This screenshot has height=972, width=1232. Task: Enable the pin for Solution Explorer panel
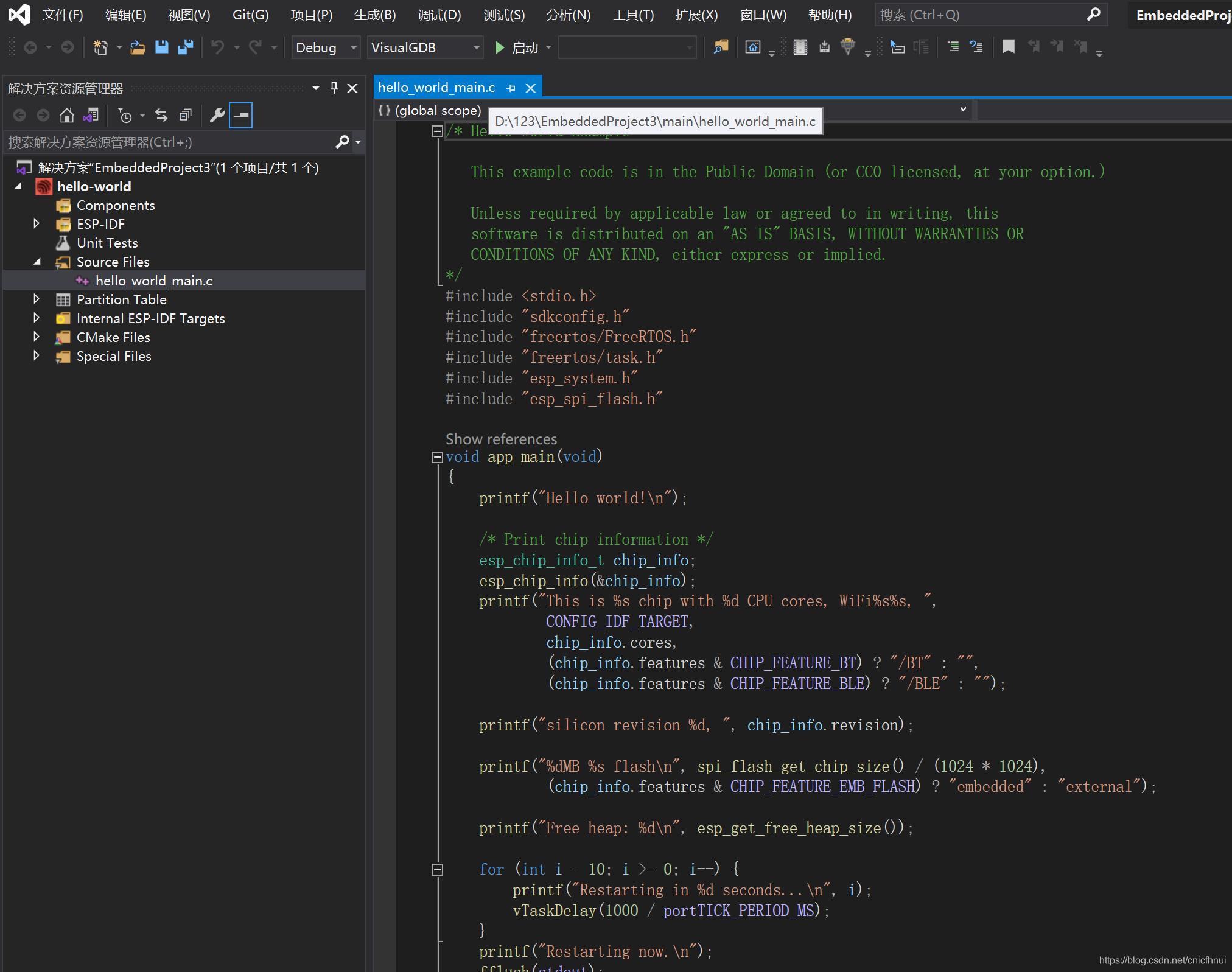click(x=334, y=88)
